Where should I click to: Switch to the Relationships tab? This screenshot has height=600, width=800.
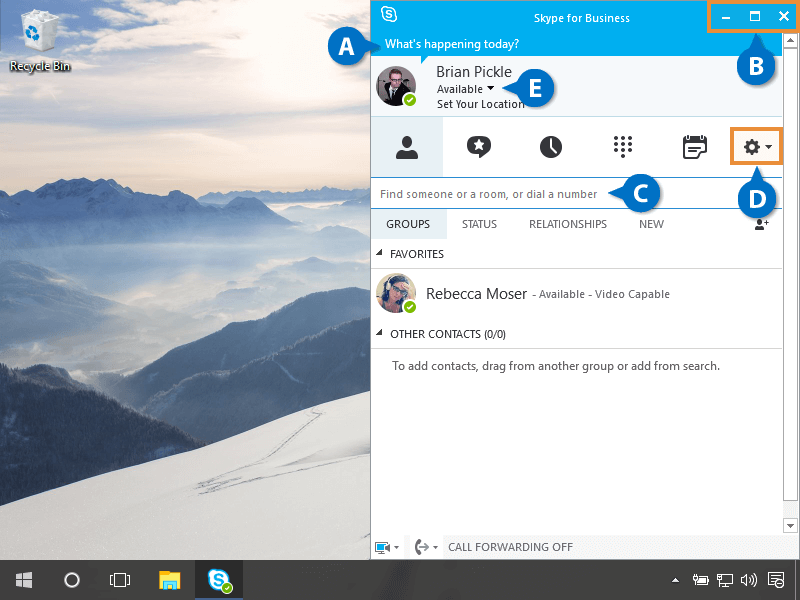tap(567, 224)
